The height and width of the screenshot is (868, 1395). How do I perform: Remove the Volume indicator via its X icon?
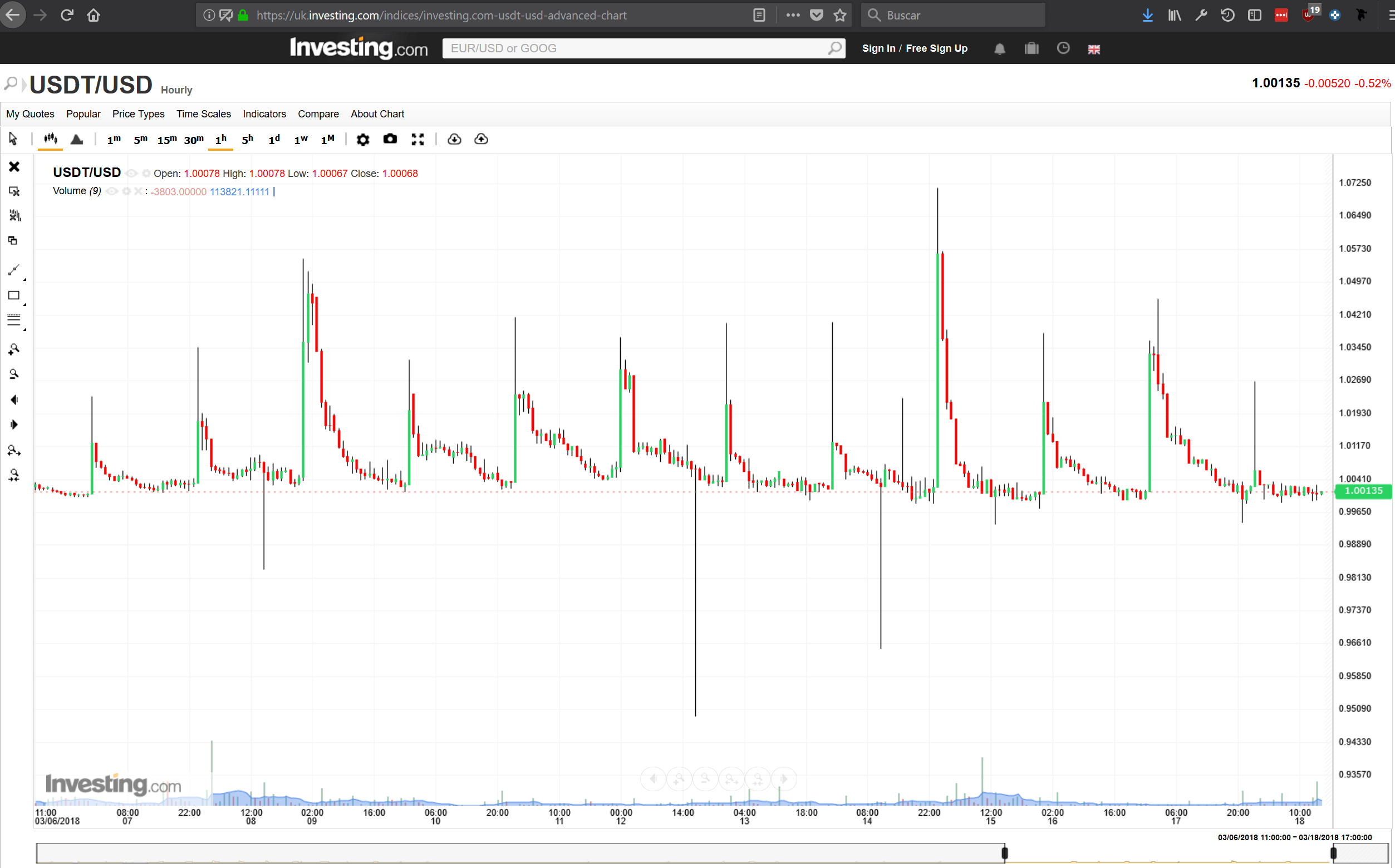tap(139, 191)
